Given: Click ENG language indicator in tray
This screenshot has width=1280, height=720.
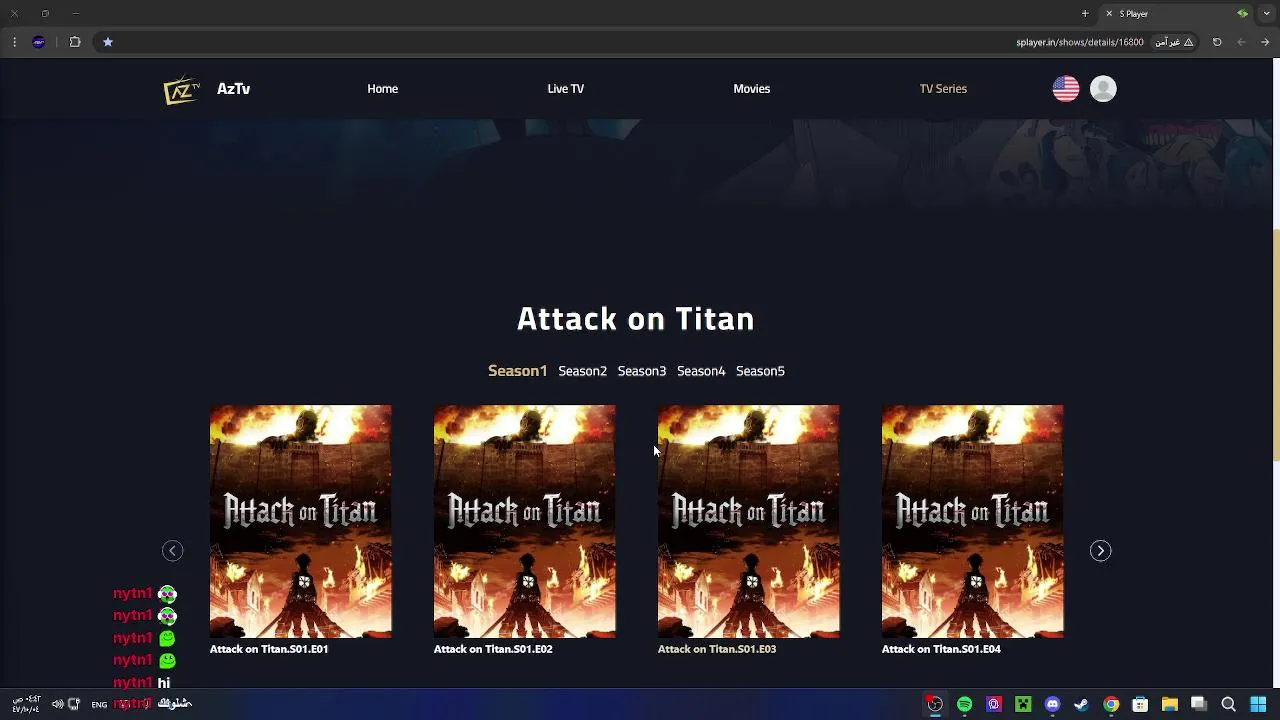Looking at the screenshot, I should [x=99, y=705].
